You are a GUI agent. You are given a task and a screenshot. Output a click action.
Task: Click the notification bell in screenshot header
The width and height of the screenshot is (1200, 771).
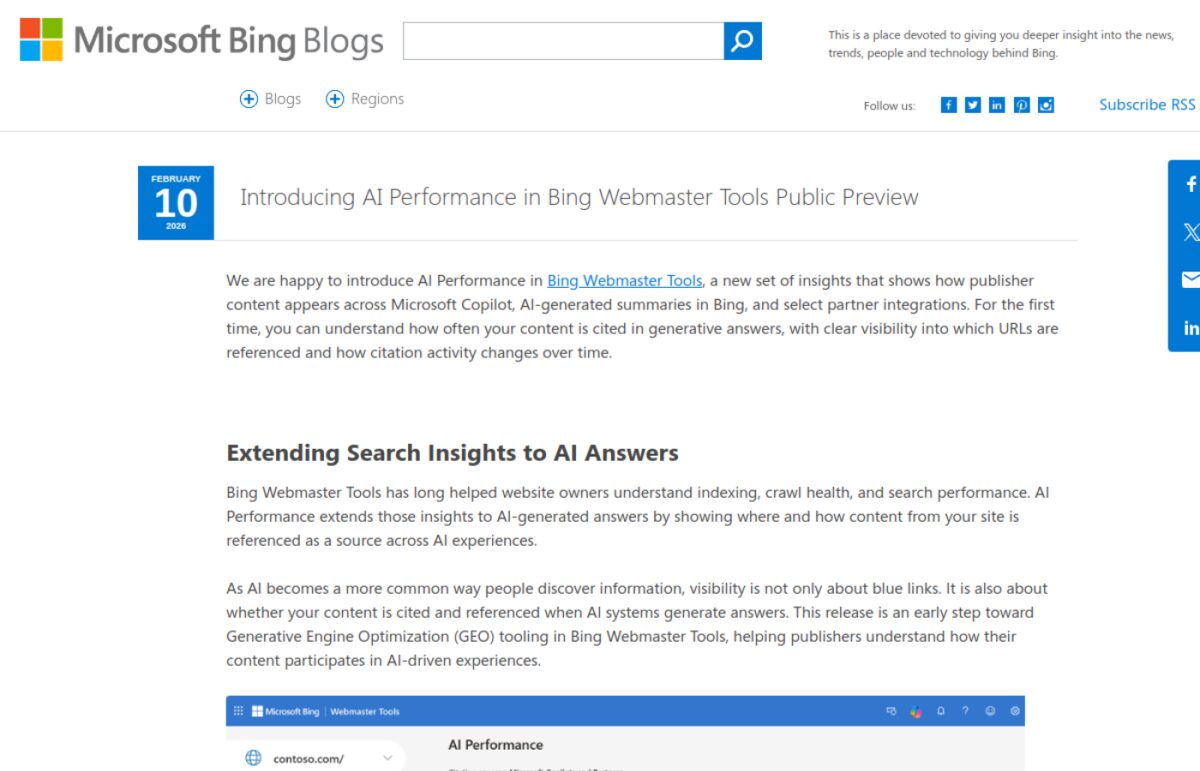940,711
